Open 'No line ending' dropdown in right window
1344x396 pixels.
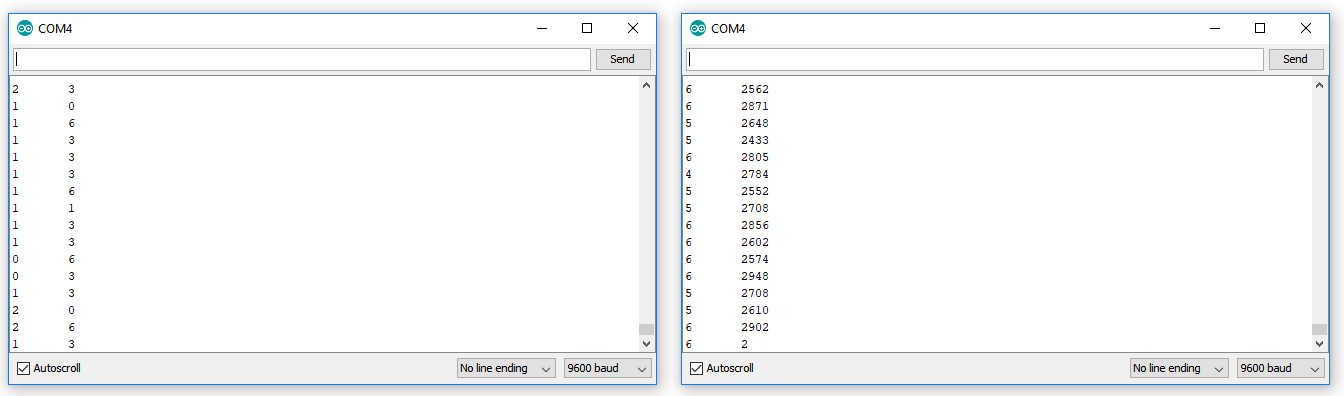coord(1179,368)
